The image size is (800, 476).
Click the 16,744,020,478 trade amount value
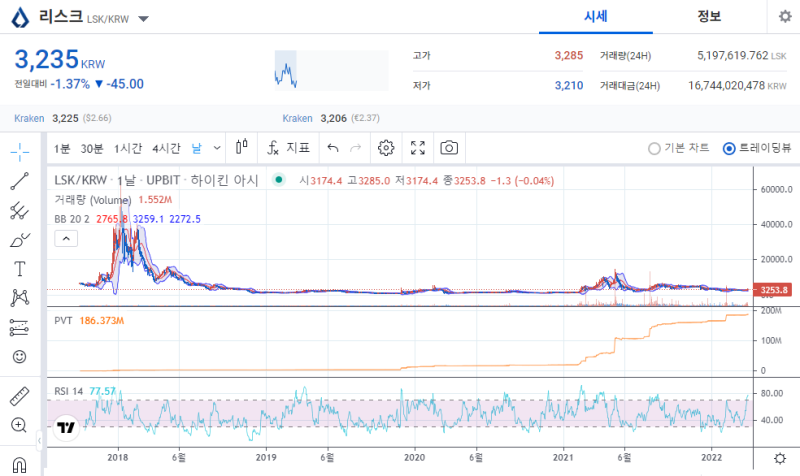click(x=727, y=85)
